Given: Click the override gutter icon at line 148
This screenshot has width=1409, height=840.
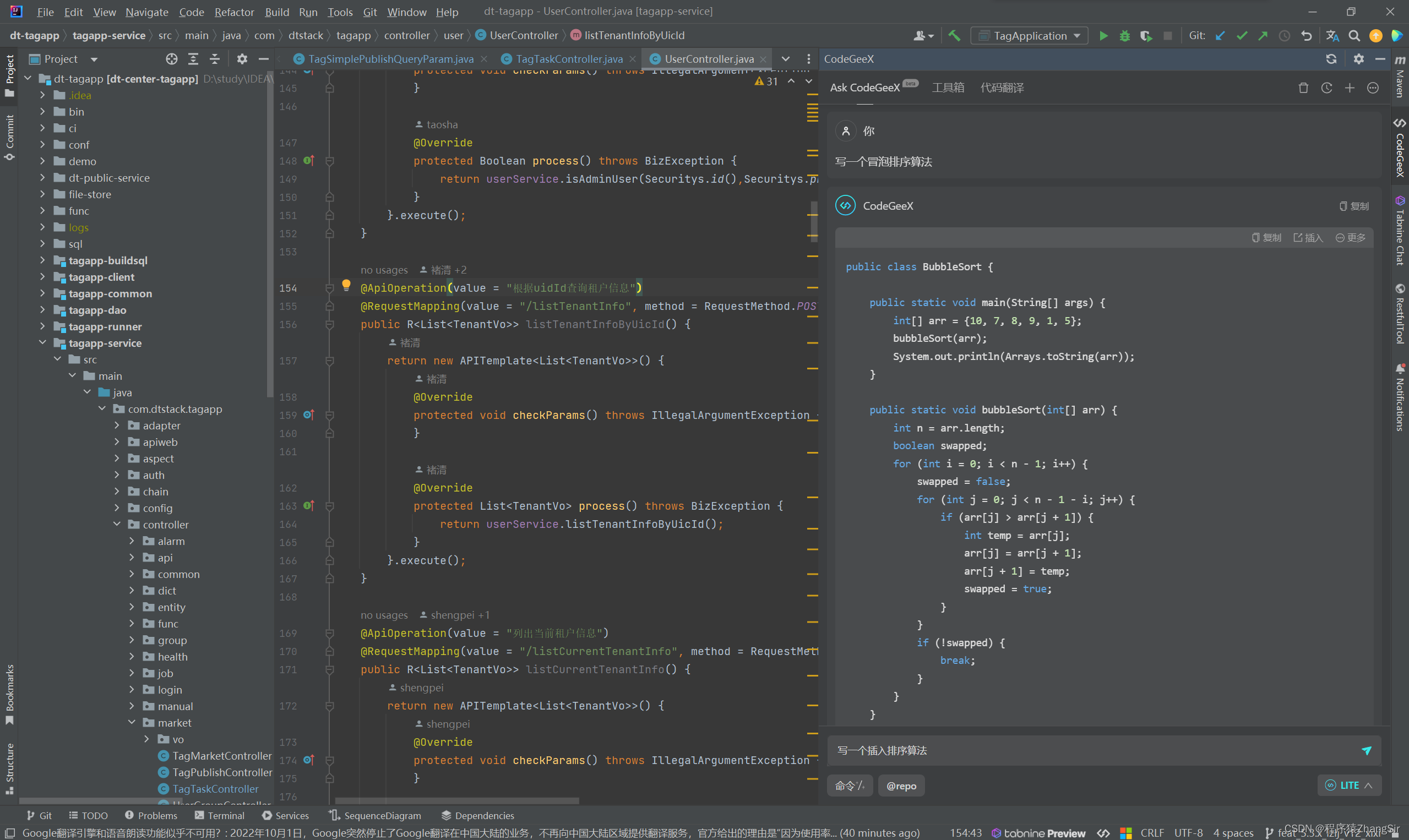Looking at the screenshot, I should click(x=308, y=161).
